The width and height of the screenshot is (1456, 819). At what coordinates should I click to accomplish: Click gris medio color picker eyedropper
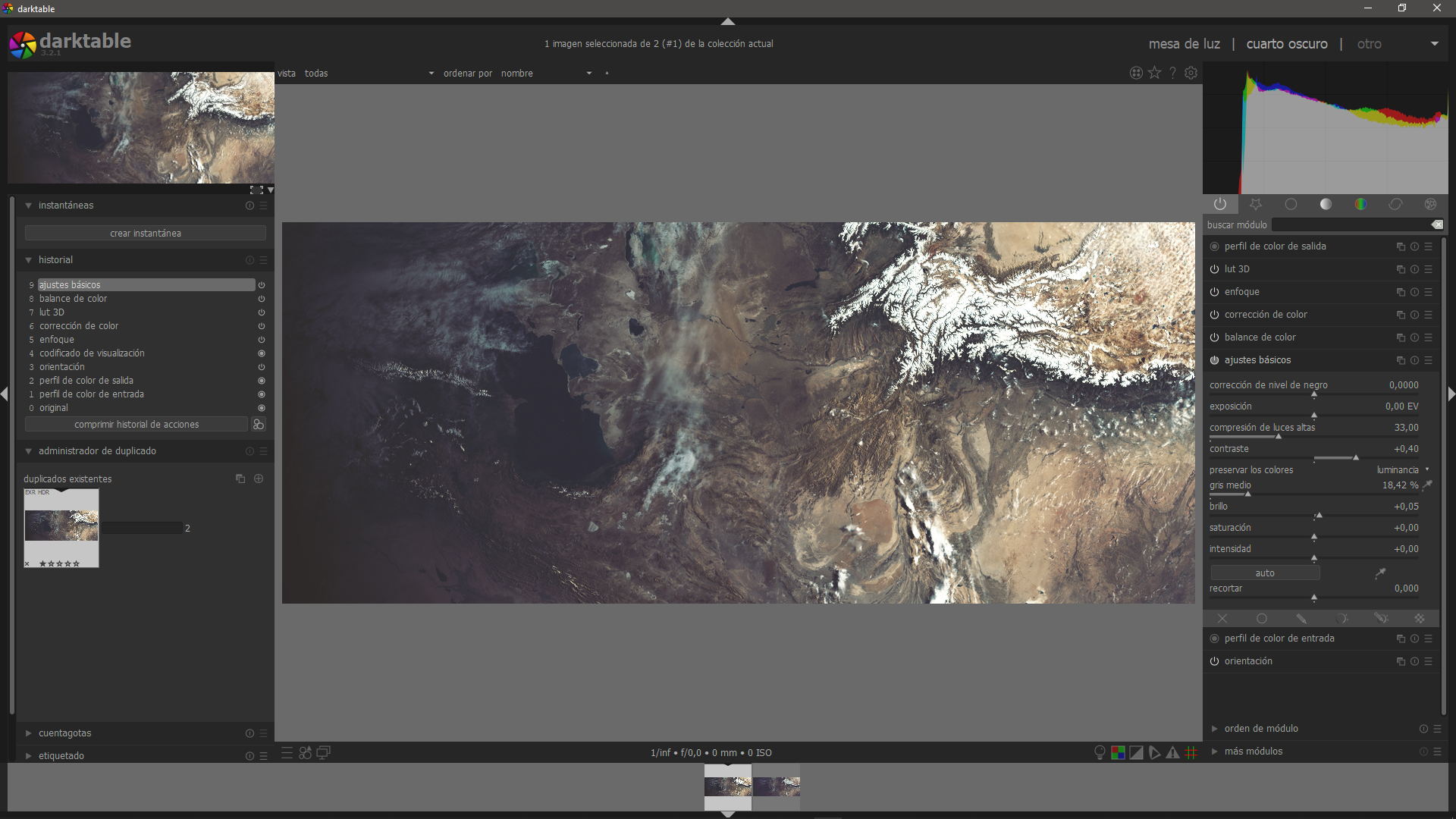click(1427, 485)
